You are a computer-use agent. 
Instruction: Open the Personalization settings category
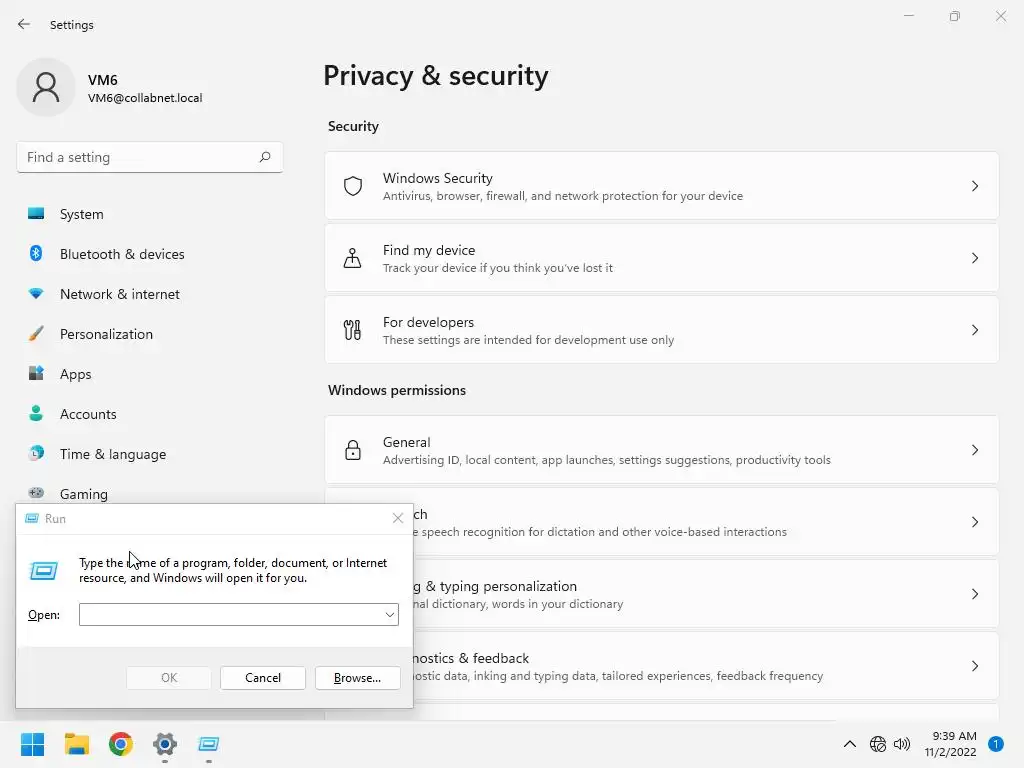tap(106, 334)
